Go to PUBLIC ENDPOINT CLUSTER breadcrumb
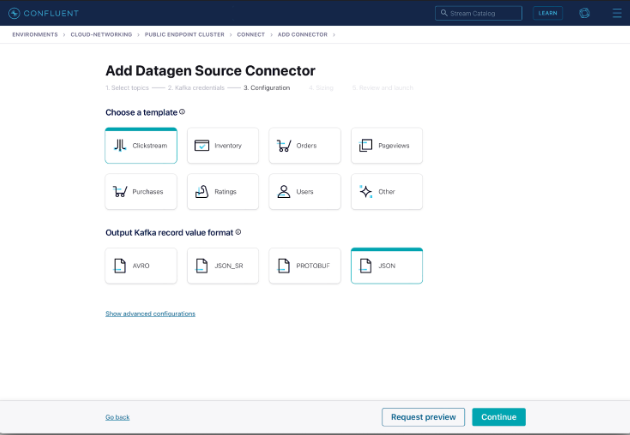 [184, 35]
